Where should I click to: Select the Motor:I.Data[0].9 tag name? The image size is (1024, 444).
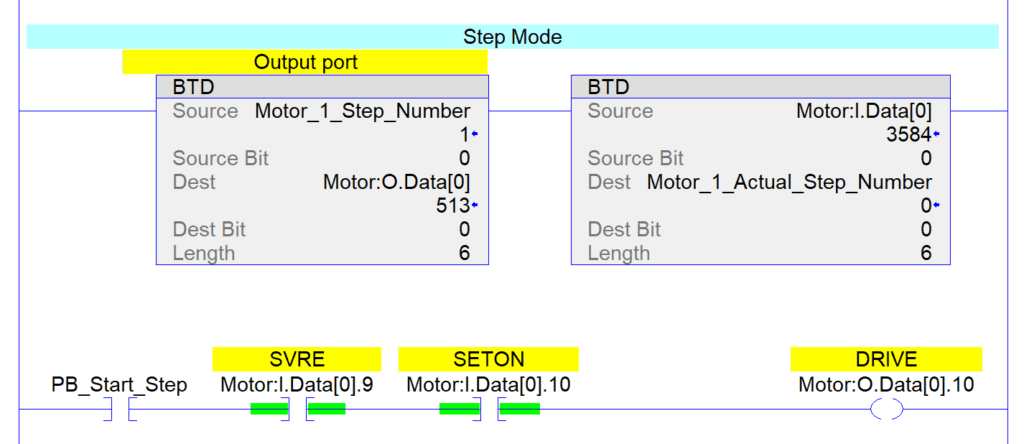pyautogui.click(x=297, y=385)
